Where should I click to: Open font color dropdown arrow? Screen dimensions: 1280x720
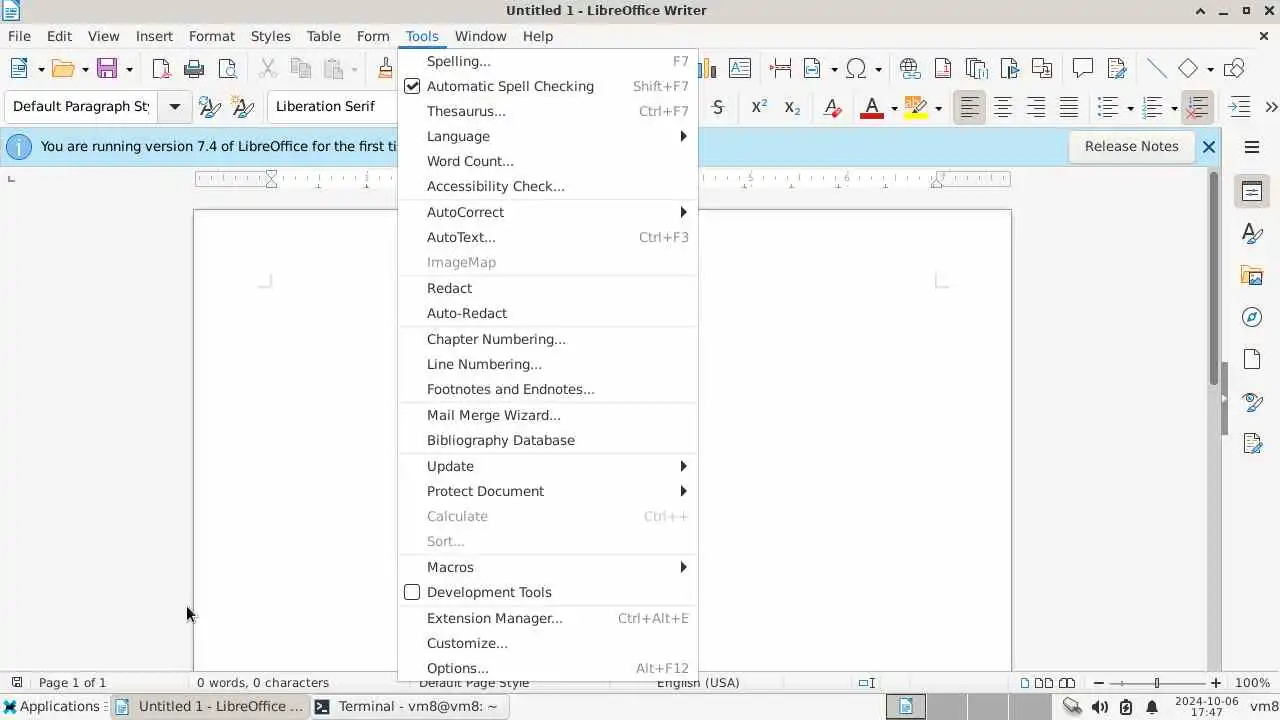pyautogui.click(x=893, y=107)
